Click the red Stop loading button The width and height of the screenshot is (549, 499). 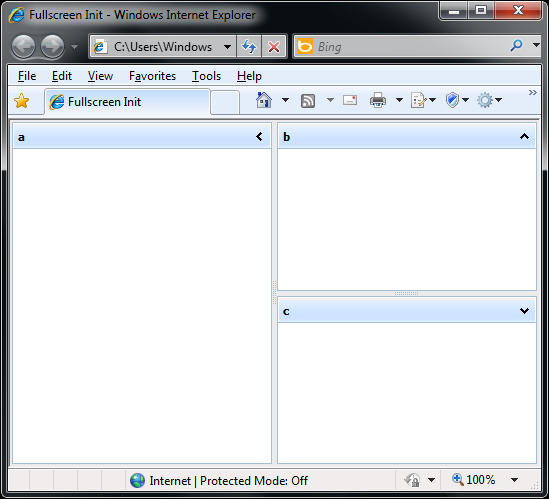274,46
